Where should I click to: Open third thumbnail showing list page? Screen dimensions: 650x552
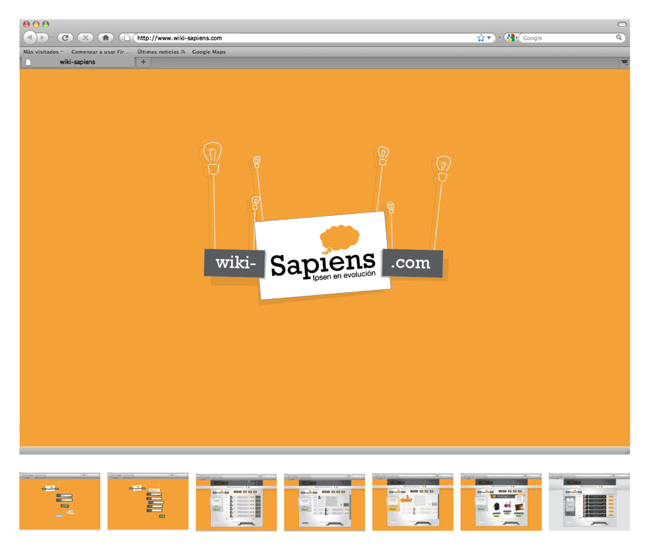(236, 502)
